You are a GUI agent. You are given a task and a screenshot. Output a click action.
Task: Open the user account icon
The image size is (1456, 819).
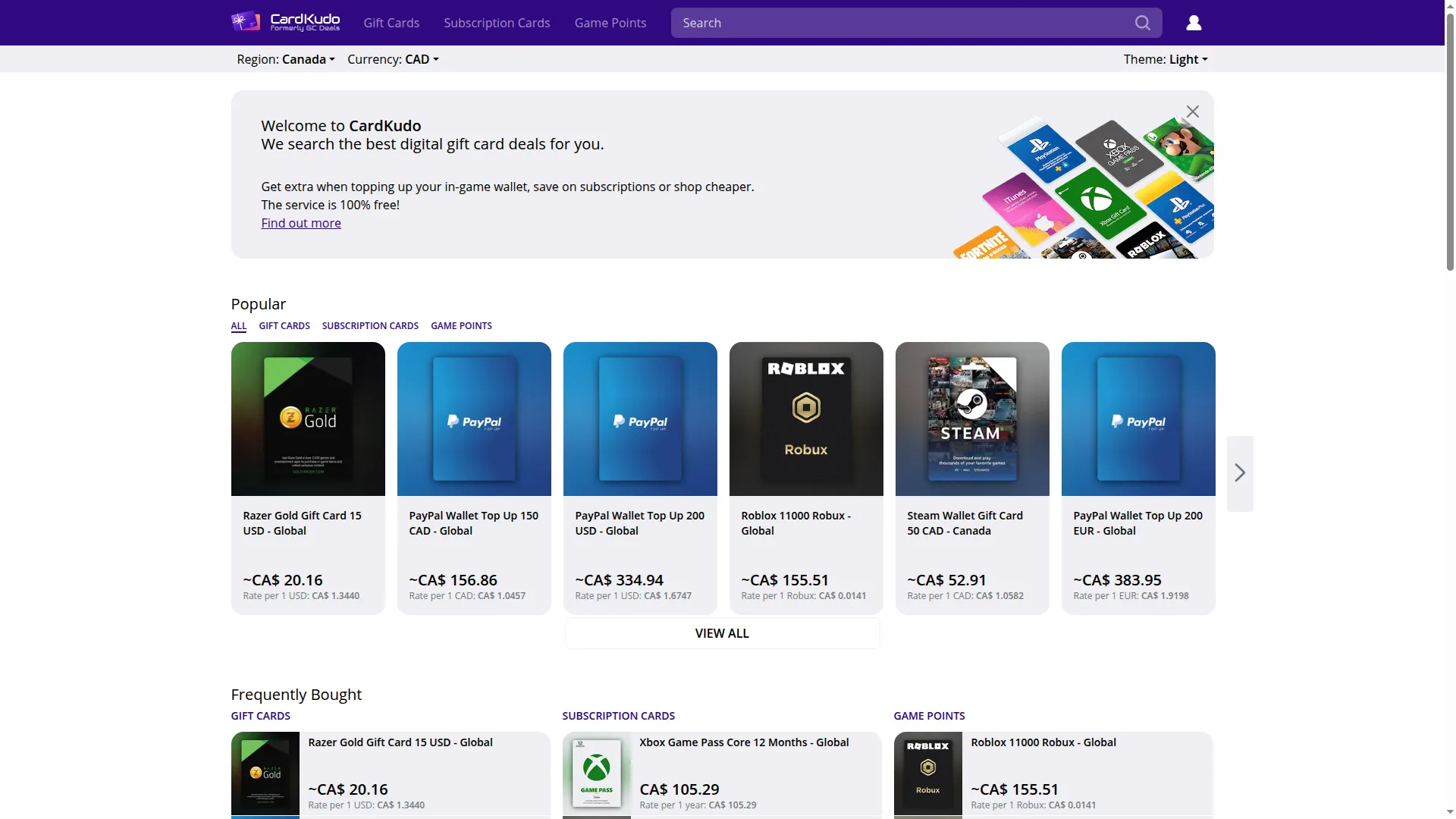1194,23
